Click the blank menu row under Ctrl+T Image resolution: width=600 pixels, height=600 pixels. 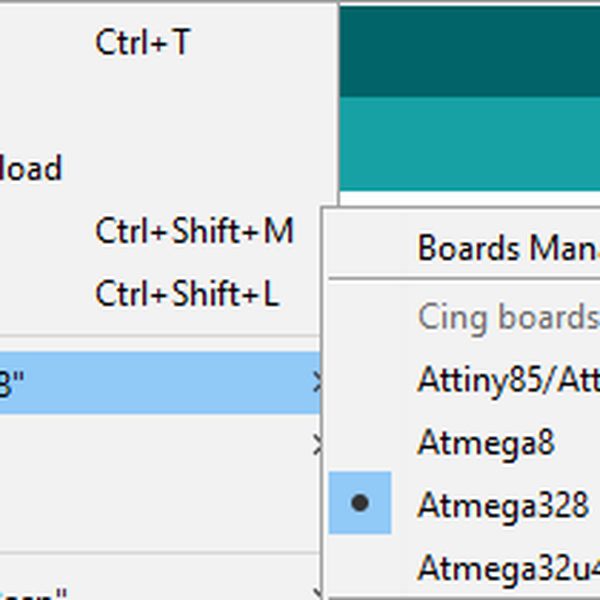[150, 105]
